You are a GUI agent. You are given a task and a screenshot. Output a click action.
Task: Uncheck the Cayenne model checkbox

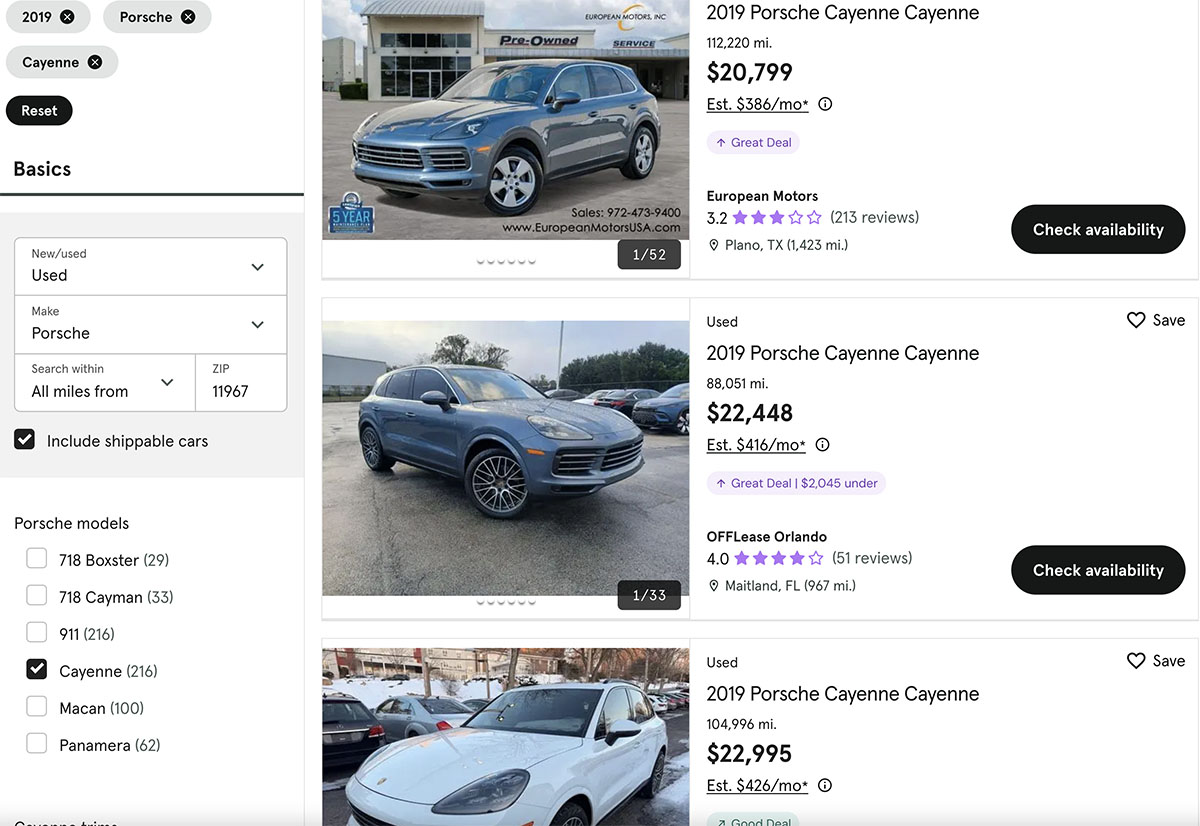[x=37, y=670]
